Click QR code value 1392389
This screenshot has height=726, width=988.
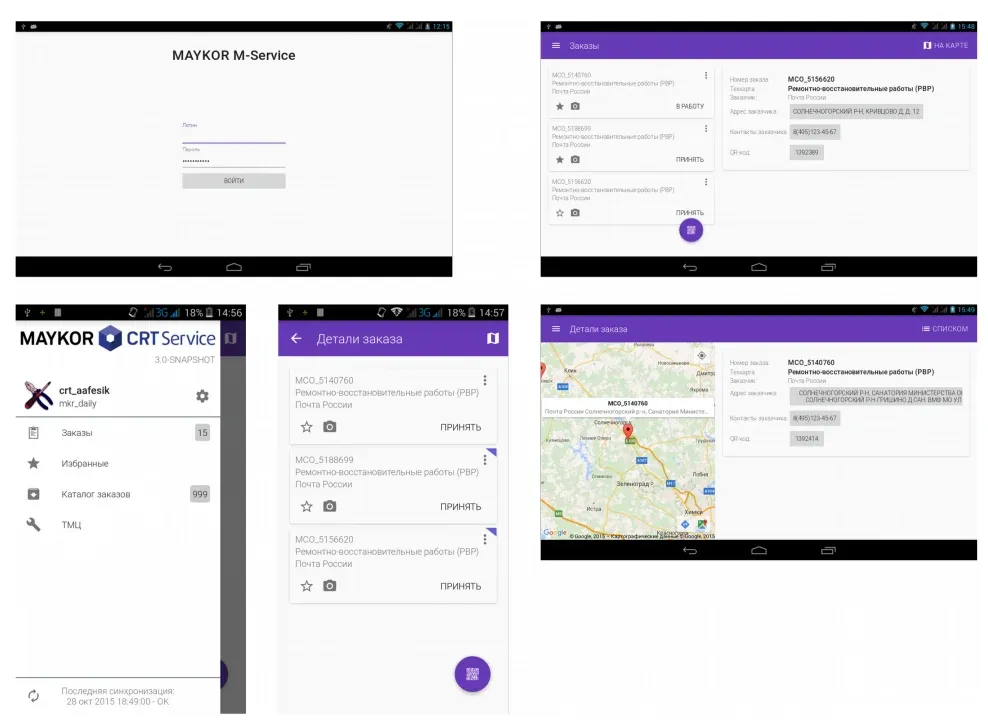[807, 153]
